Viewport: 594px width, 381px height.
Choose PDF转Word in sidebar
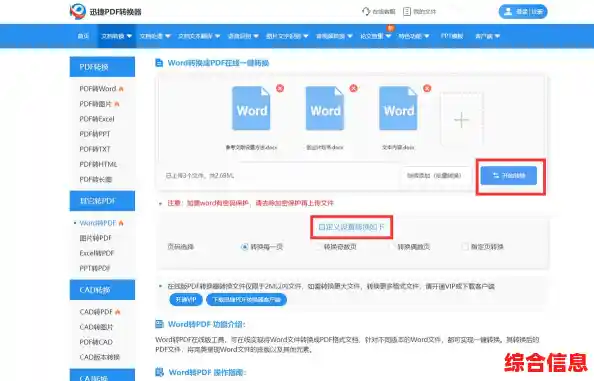pyautogui.click(x=98, y=89)
